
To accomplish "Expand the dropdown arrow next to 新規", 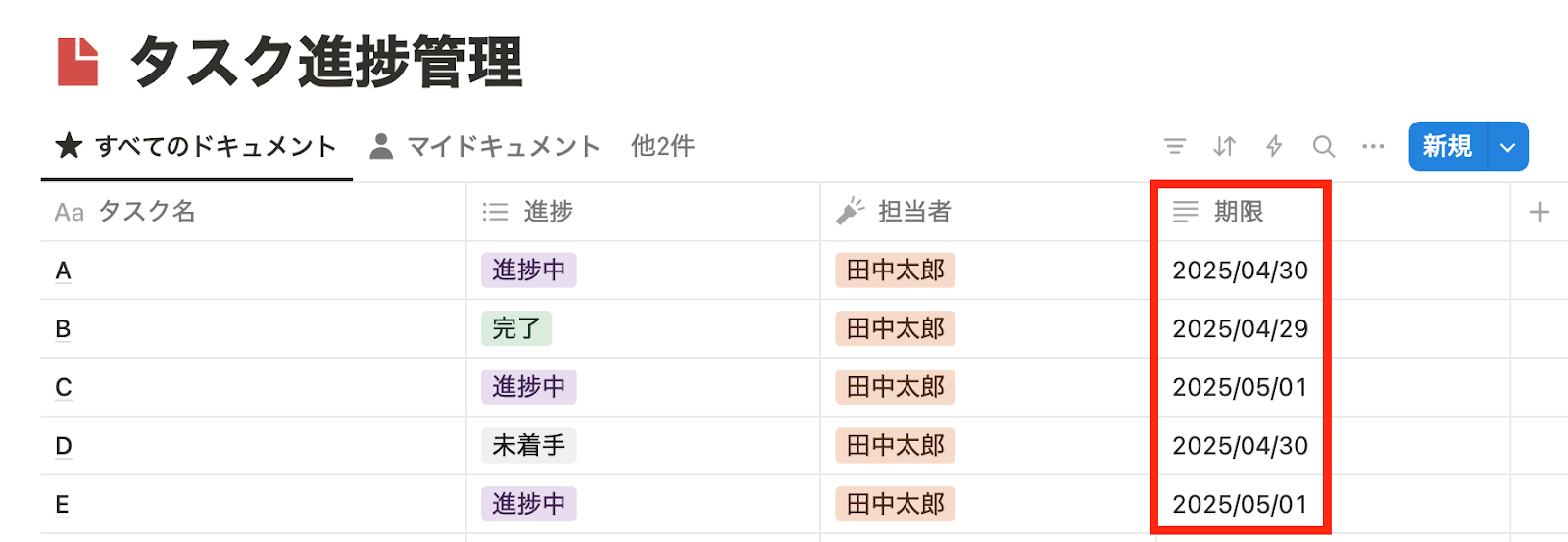I will point(1507,147).
